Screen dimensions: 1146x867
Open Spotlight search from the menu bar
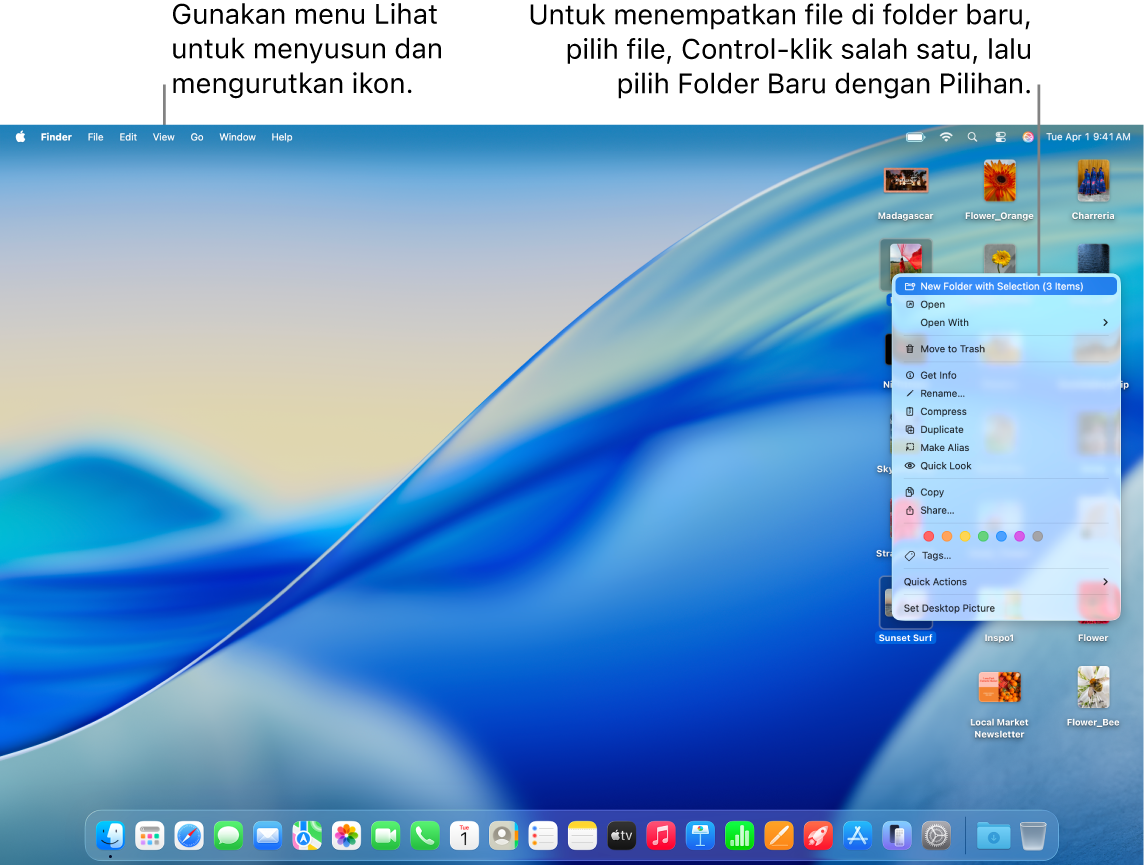tap(971, 137)
